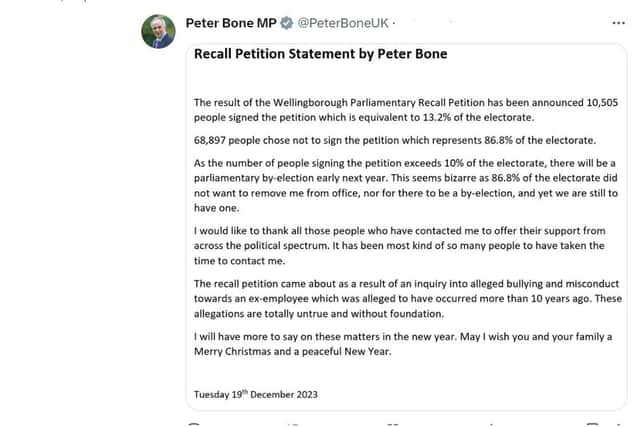Click the paragraph announcing the Wellingborough petition result
Viewport: 640px width, 427px height.
pyautogui.click(x=398, y=109)
